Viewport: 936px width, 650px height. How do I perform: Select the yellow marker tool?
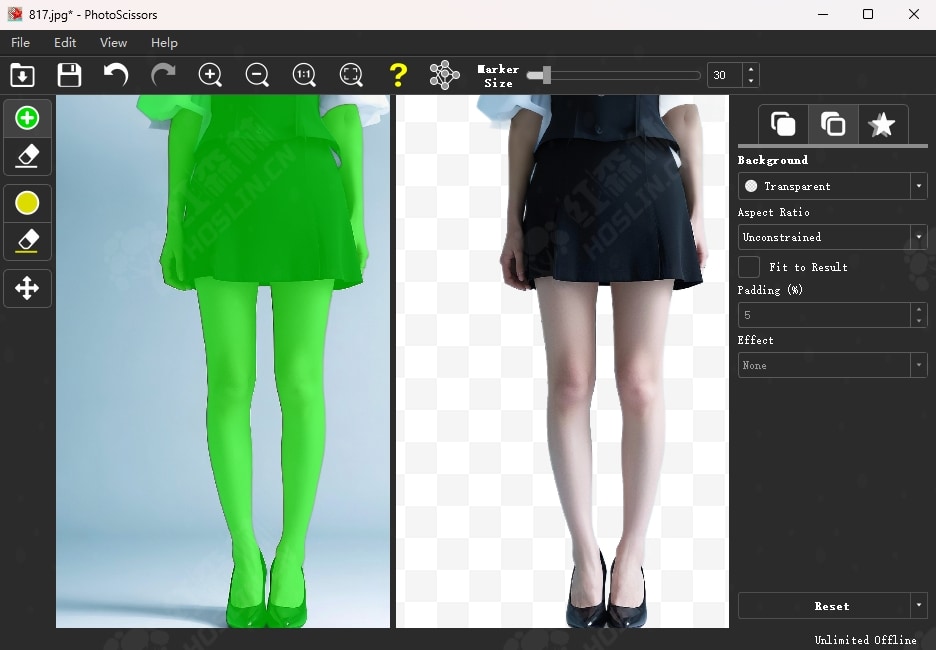27,204
